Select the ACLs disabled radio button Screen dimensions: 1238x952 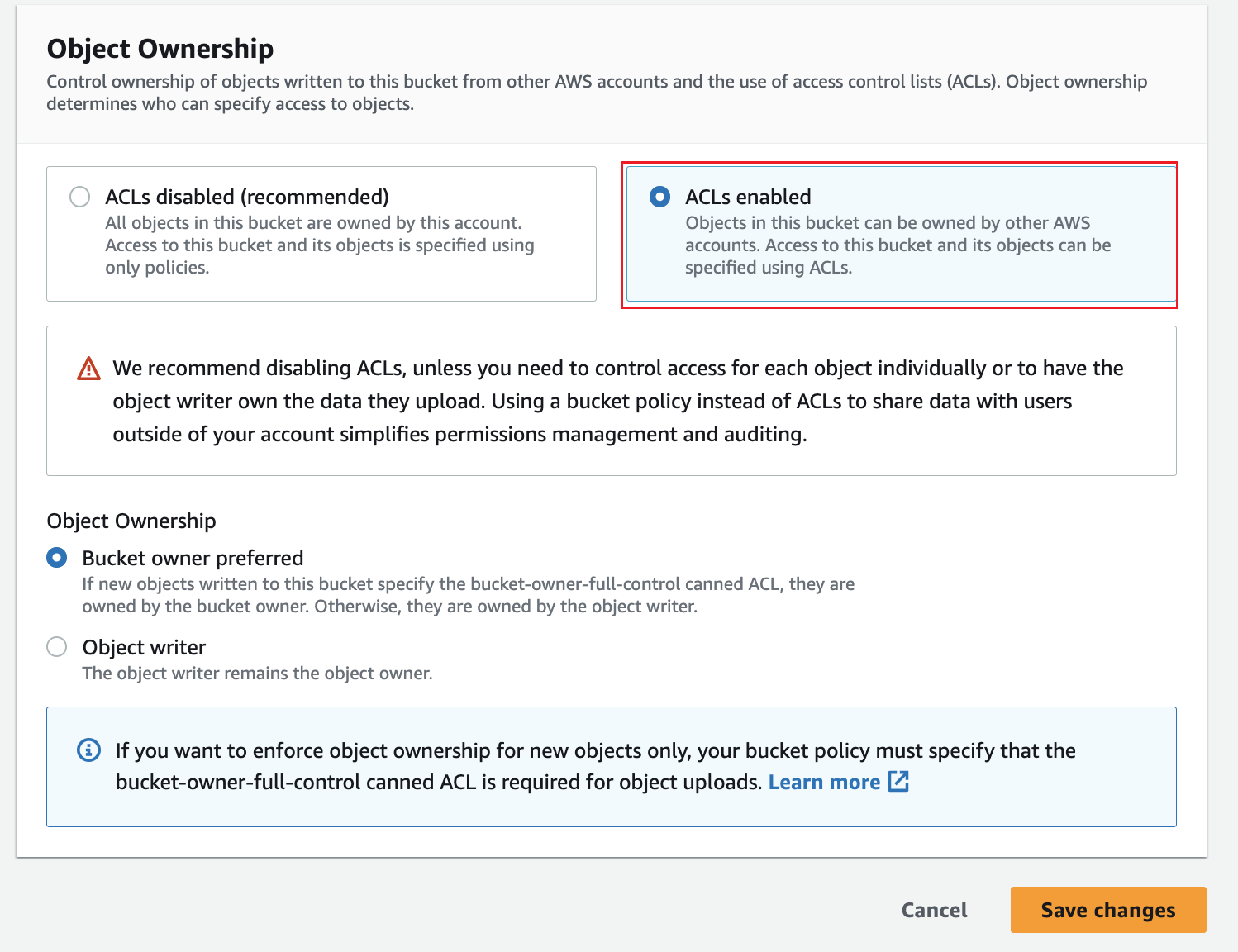coord(80,197)
